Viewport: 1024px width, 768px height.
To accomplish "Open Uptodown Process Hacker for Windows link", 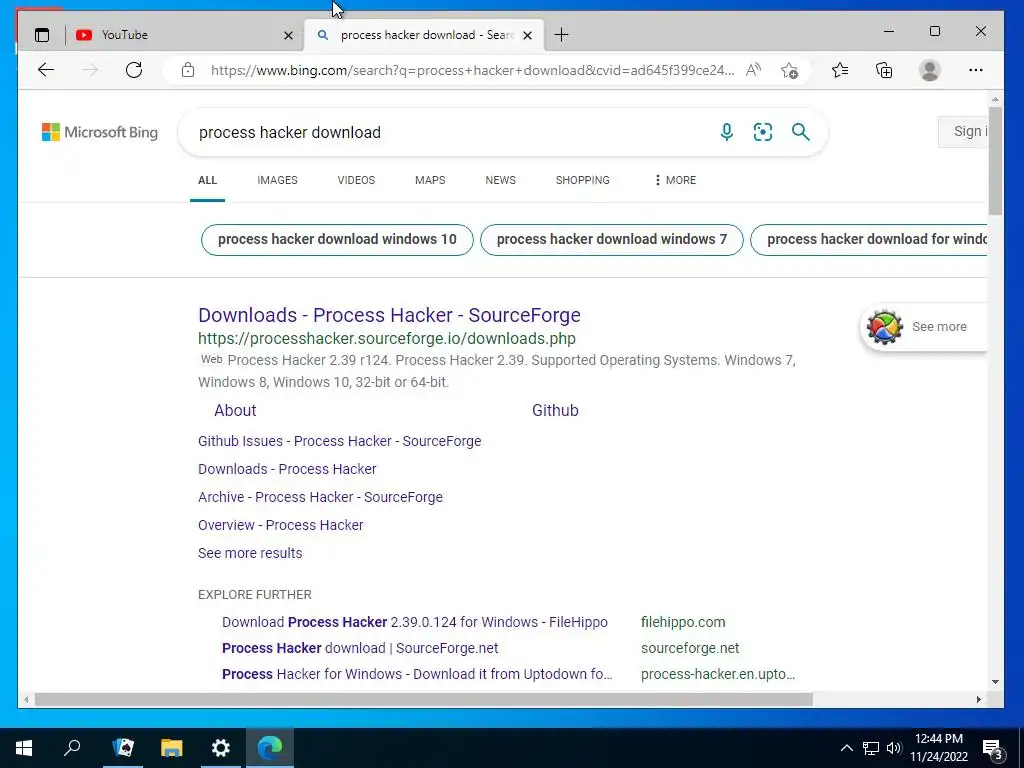I will tap(417, 675).
